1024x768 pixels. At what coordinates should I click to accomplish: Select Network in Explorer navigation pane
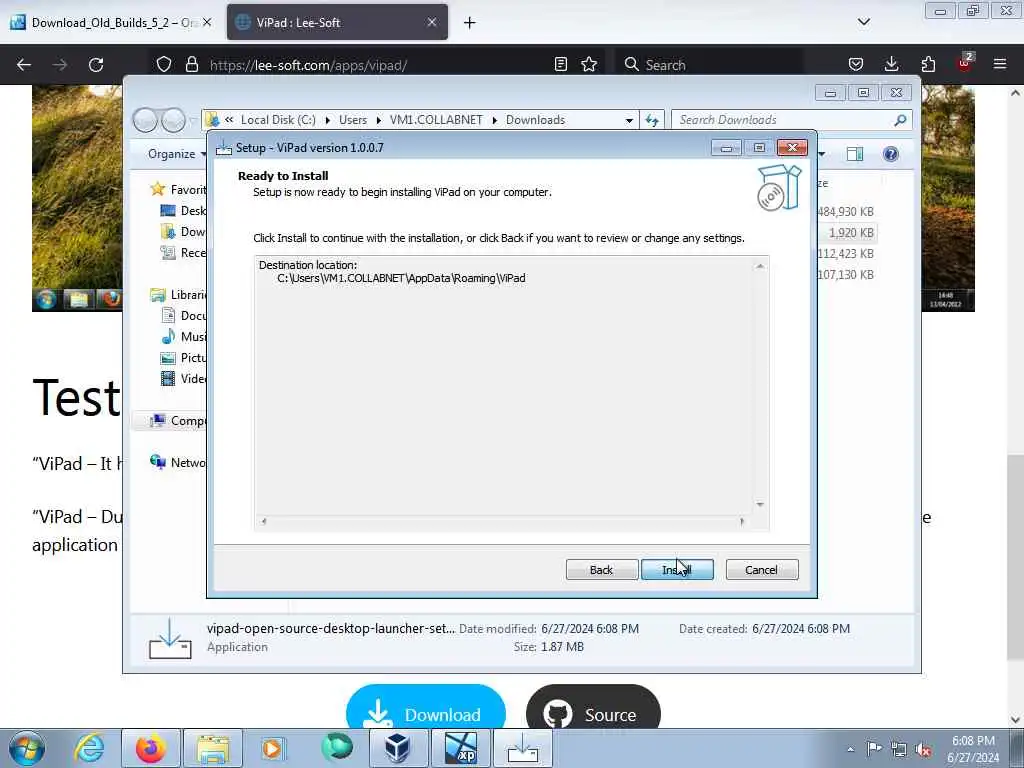(178, 462)
